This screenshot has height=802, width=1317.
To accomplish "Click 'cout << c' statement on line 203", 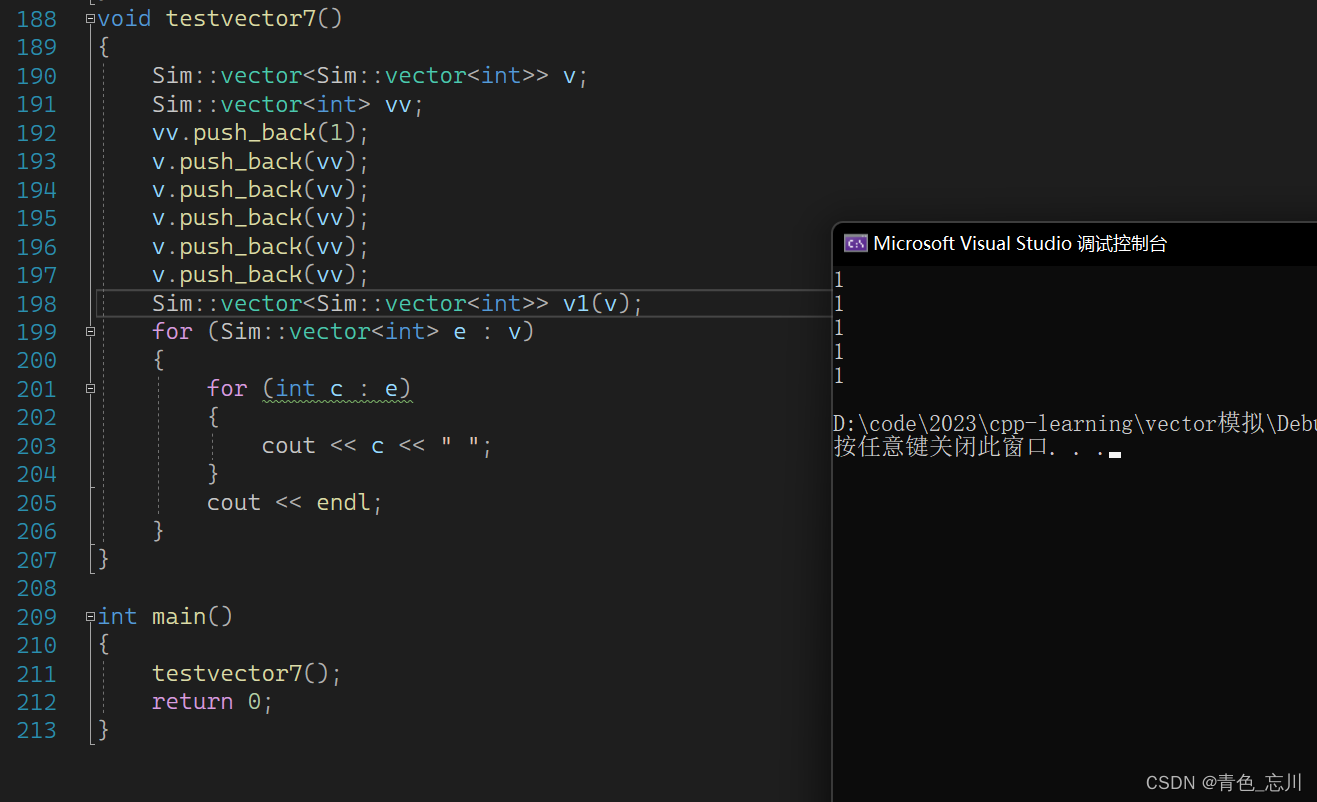I will [323, 446].
